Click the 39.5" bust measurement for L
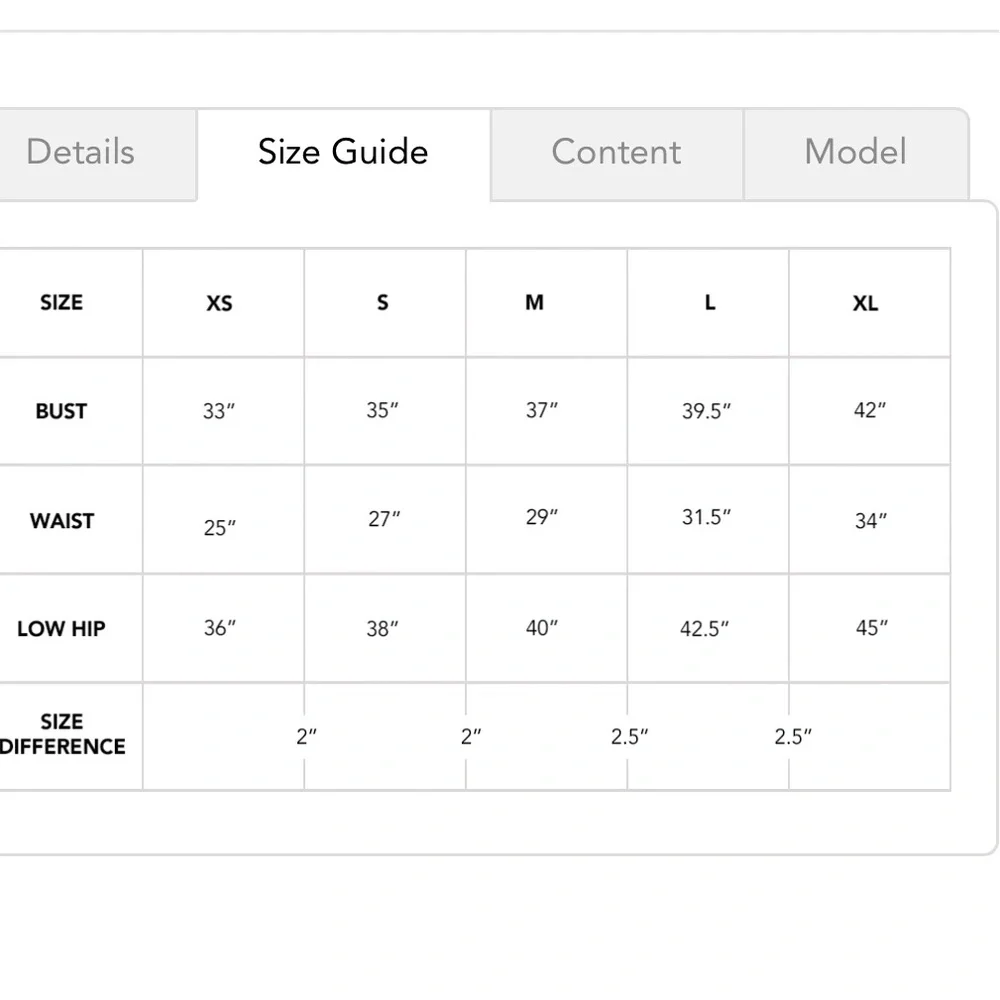This screenshot has height=1000, width=1000. point(707,412)
